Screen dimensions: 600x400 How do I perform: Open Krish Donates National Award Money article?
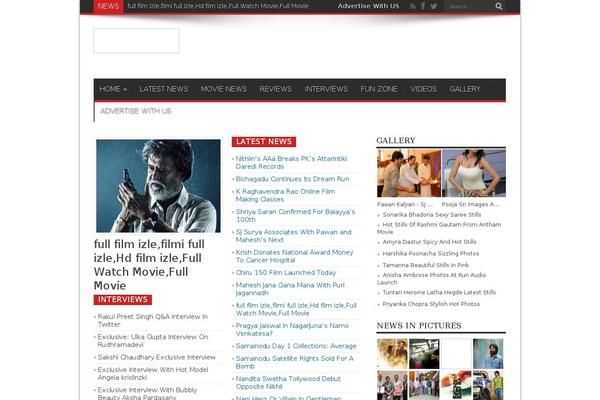[x=294, y=256]
